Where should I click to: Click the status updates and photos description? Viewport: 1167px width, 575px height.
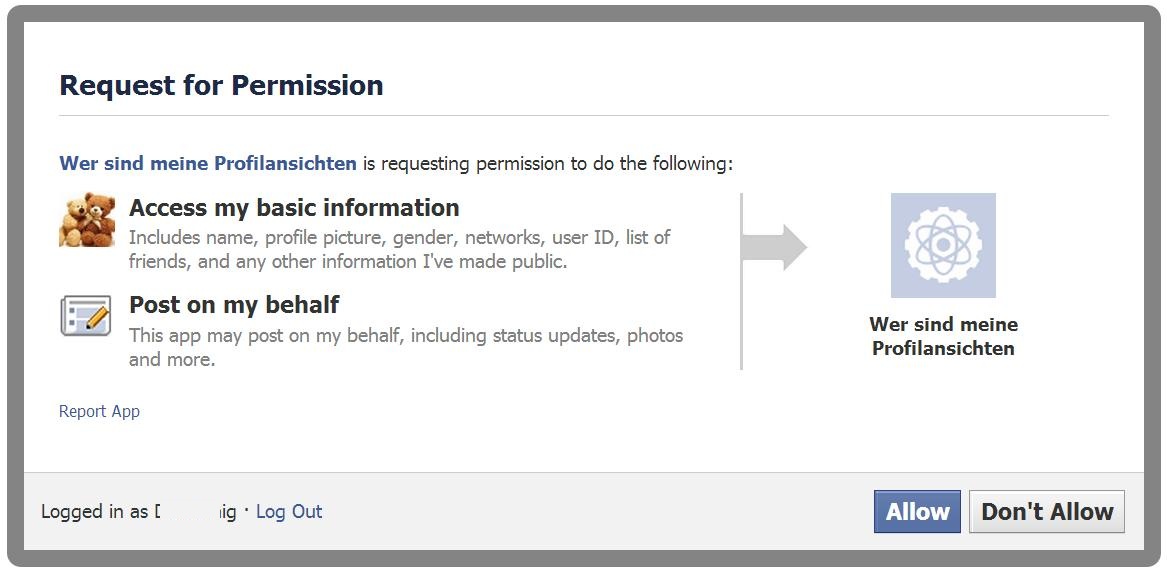pyautogui.click(x=406, y=347)
